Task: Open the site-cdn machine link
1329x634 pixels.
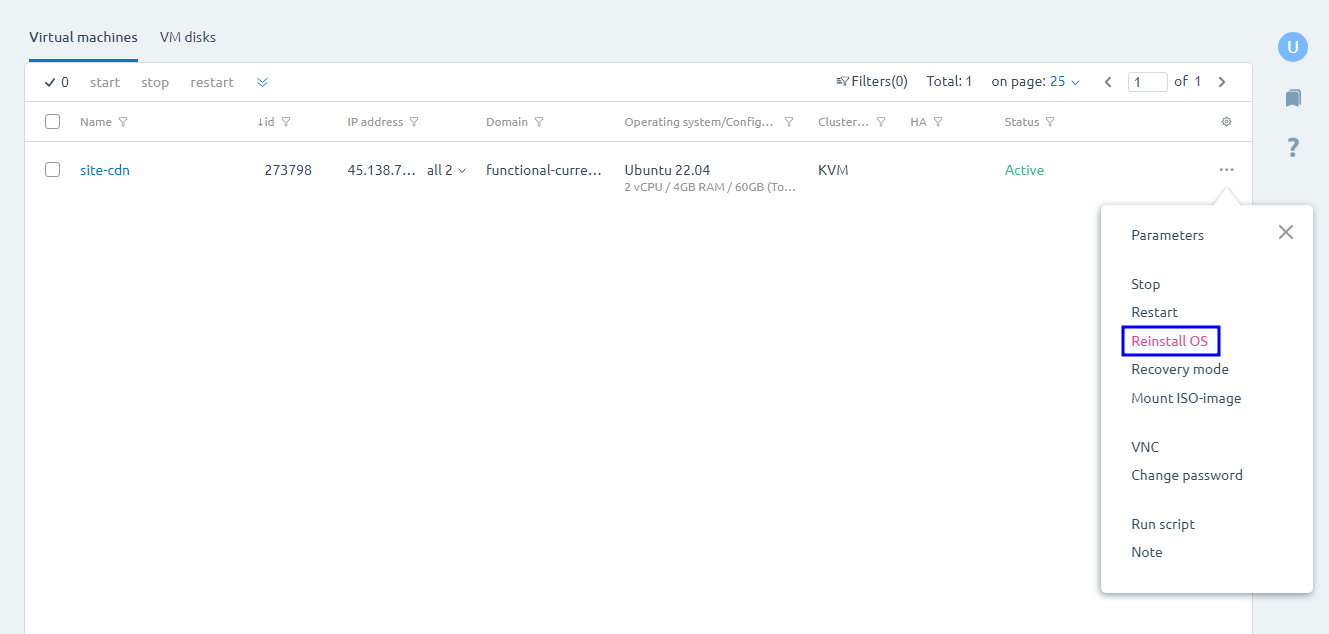Action: (x=105, y=170)
